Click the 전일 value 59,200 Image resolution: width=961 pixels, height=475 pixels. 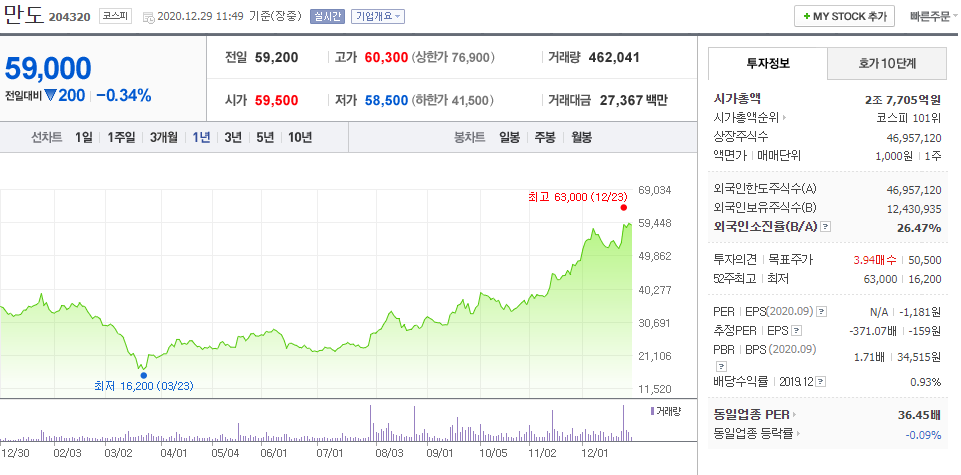tap(276, 58)
